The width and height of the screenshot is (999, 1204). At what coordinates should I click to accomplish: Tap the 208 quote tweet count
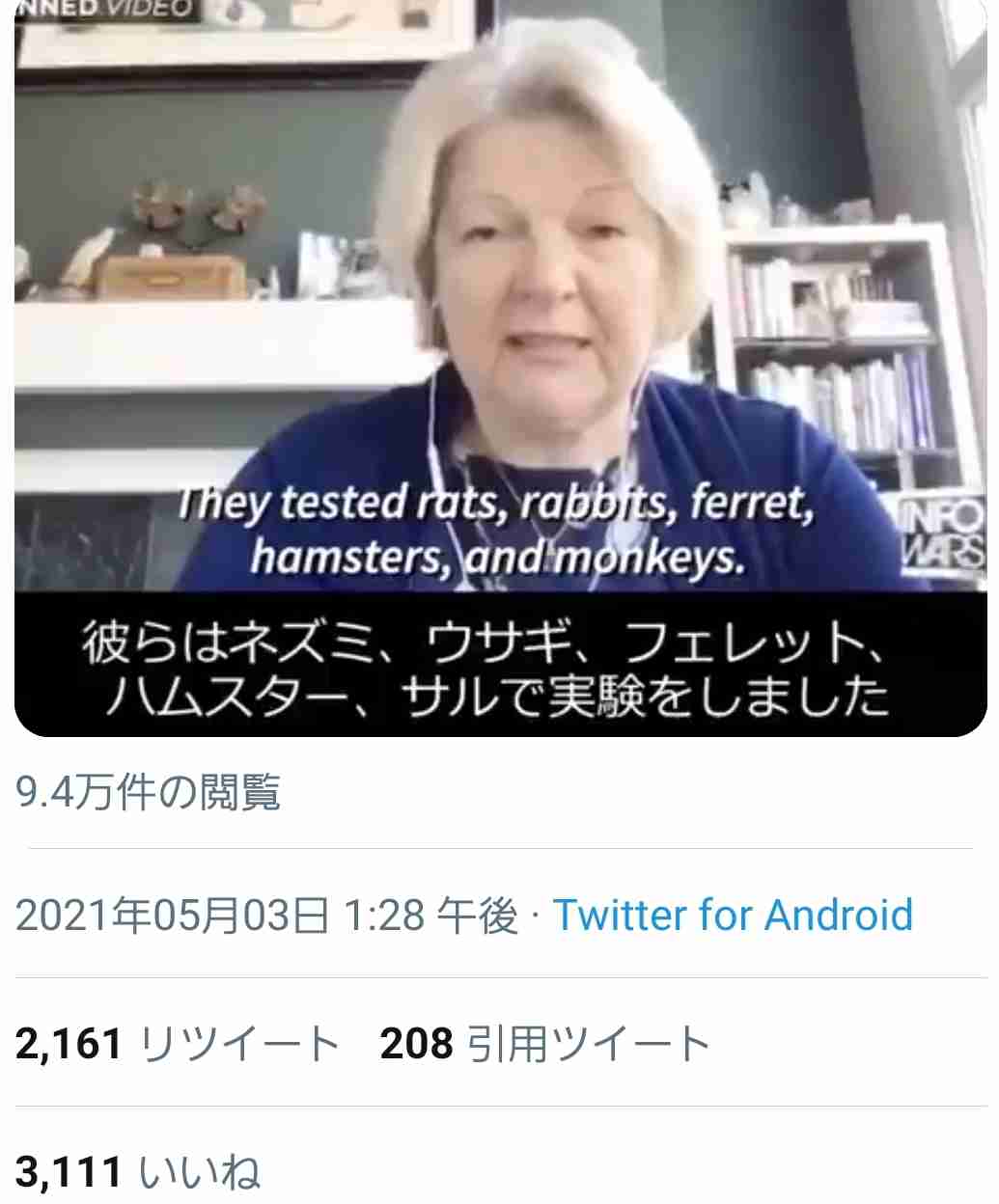[x=417, y=1044]
